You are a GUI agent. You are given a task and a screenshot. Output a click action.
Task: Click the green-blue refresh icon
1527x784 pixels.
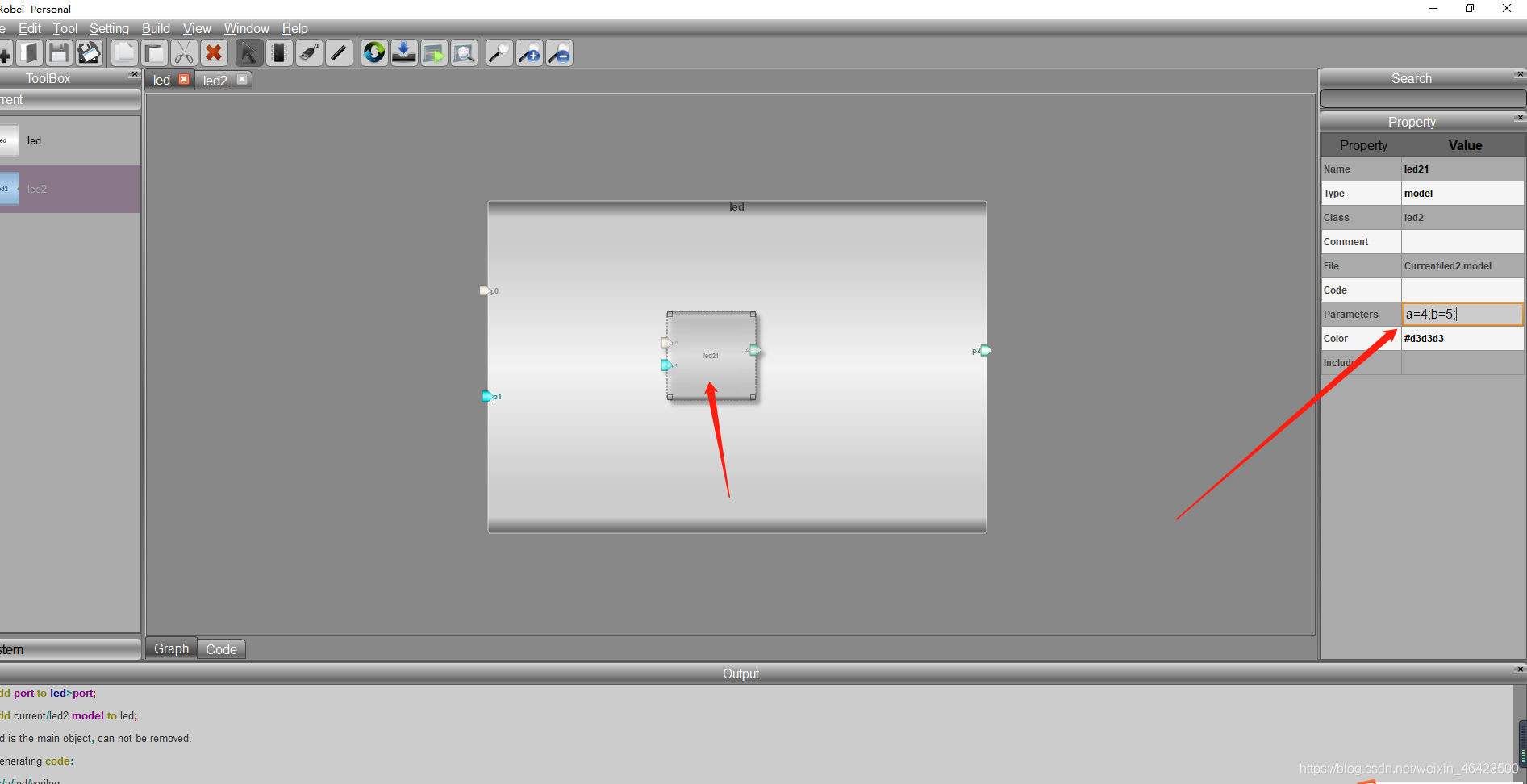click(374, 53)
